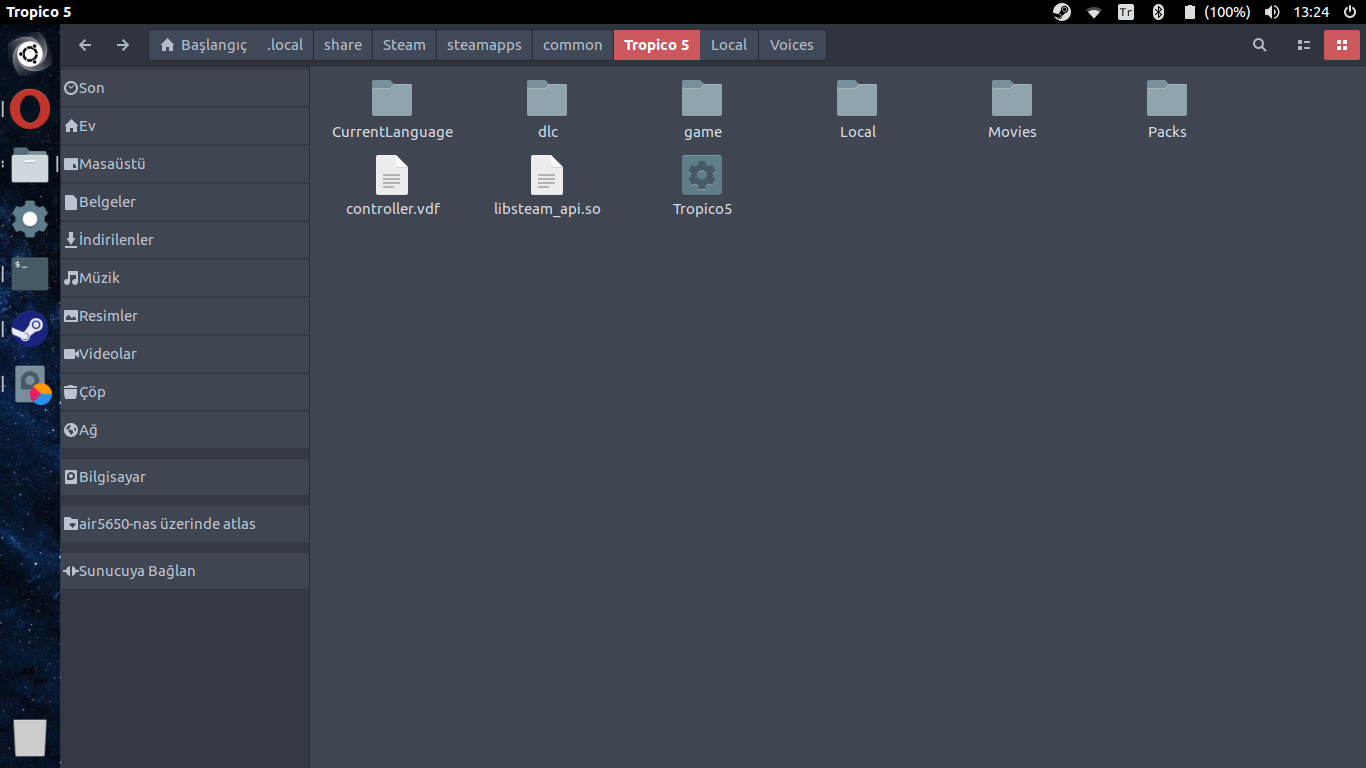Launch Opera from the launcher
The width and height of the screenshot is (1366, 768).
30,109
